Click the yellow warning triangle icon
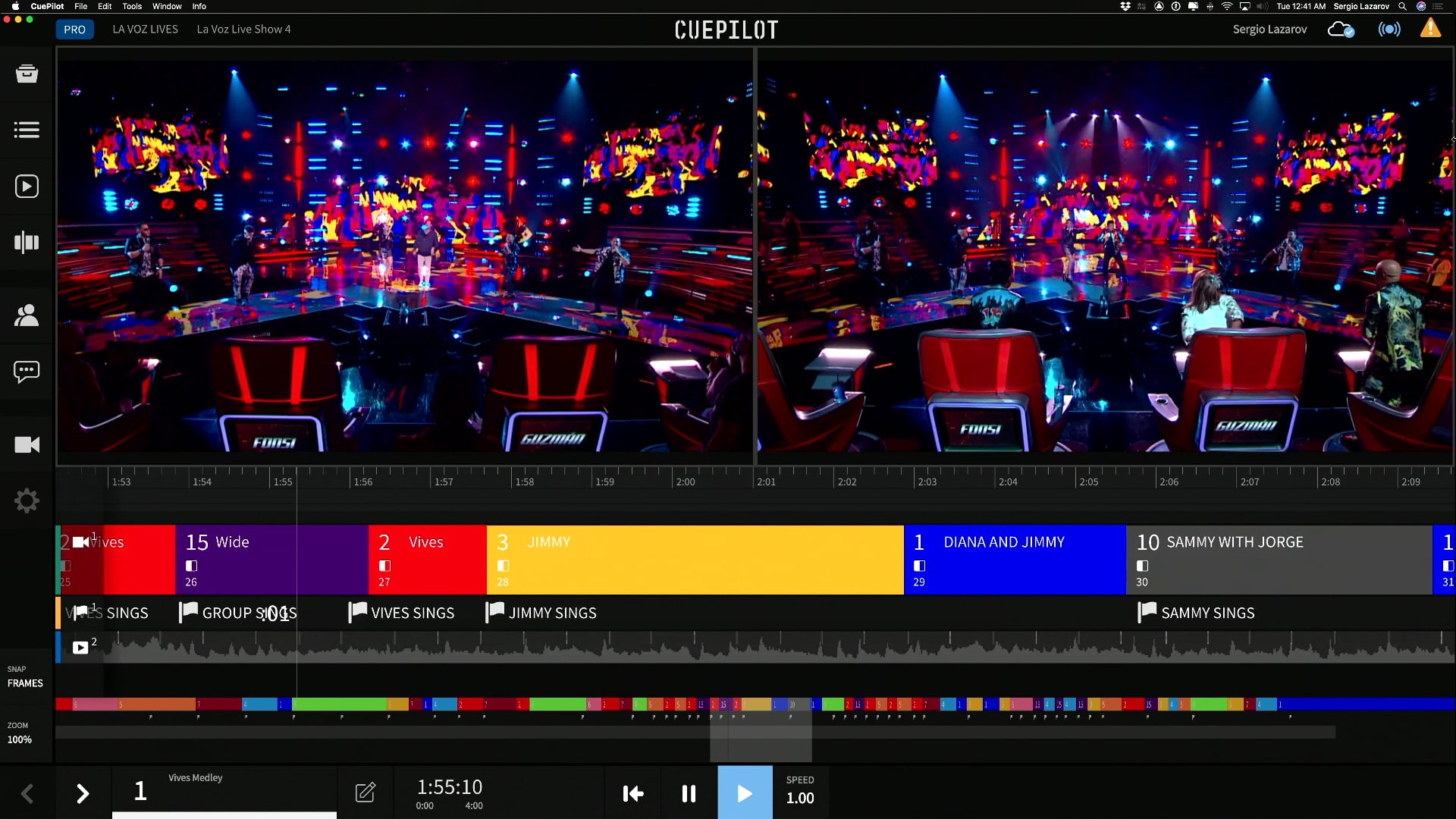Viewport: 1456px width, 819px height. (x=1430, y=29)
